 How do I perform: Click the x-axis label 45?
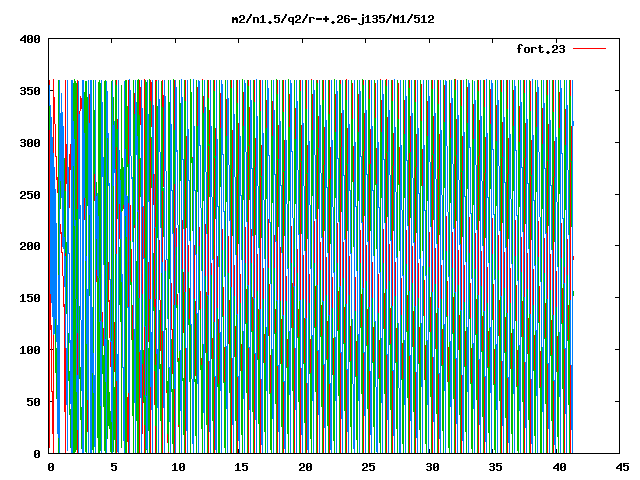point(622,467)
